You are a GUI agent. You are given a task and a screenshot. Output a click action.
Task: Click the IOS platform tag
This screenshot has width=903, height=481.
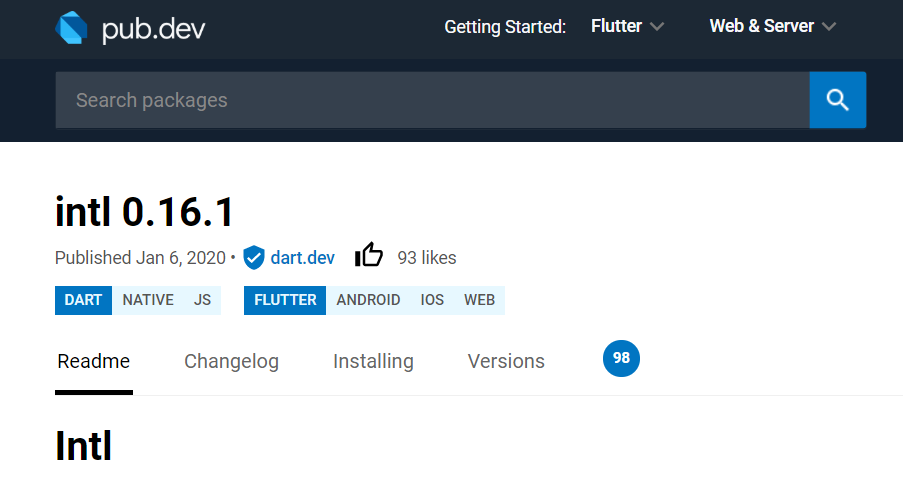click(x=432, y=300)
